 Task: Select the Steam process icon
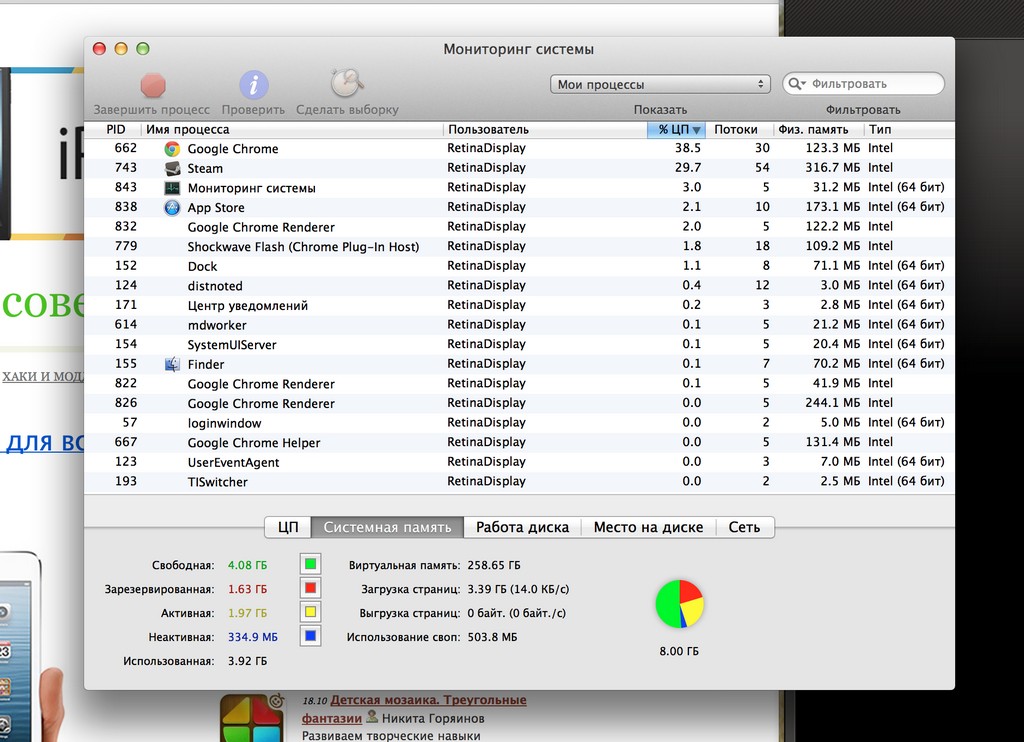click(172, 168)
